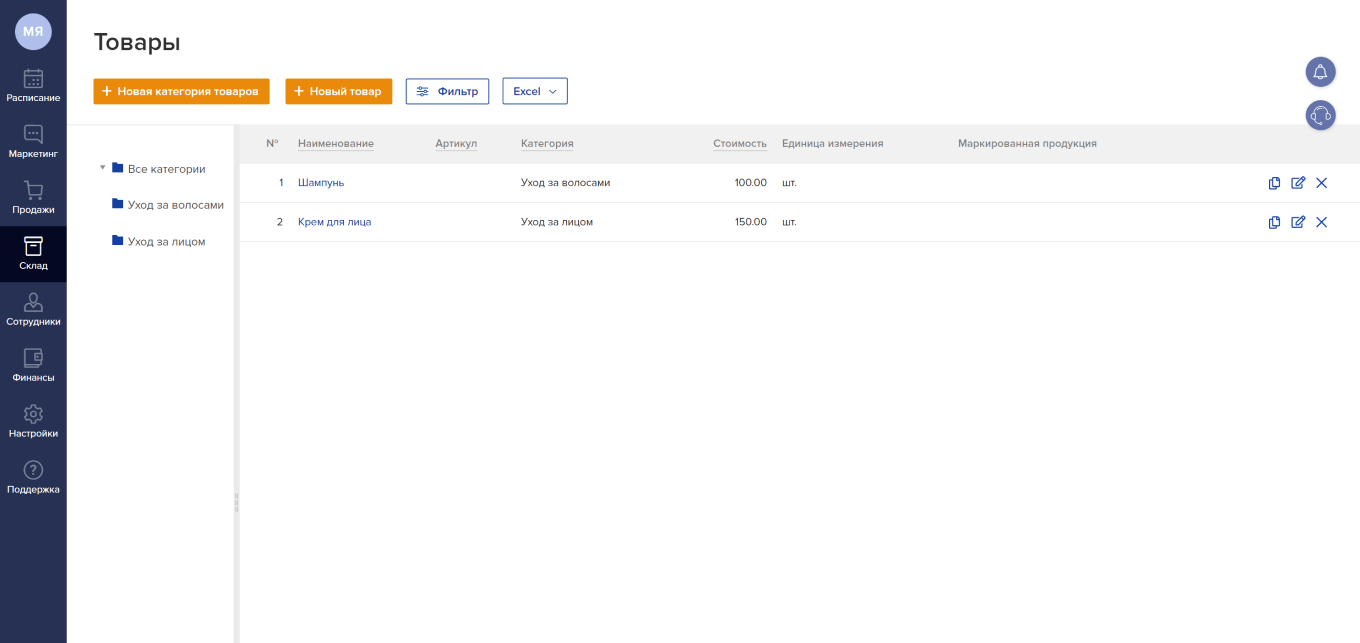Go to Расписание in sidebar
The image size is (1360, 643).
point(33,86)
